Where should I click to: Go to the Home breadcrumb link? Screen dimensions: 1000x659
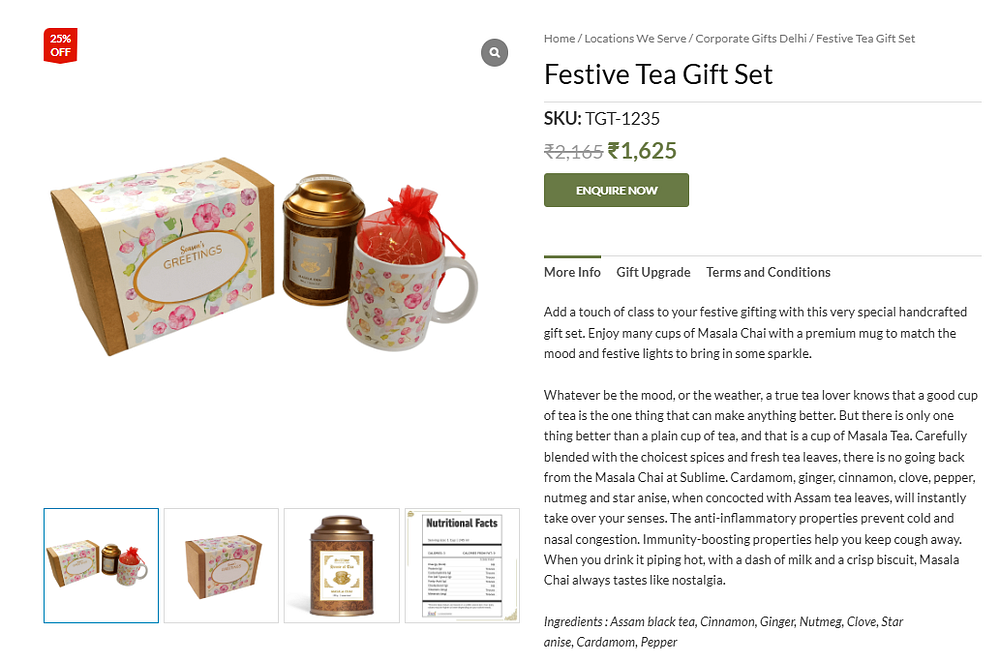pyautogui.click(x=559, y=38)
